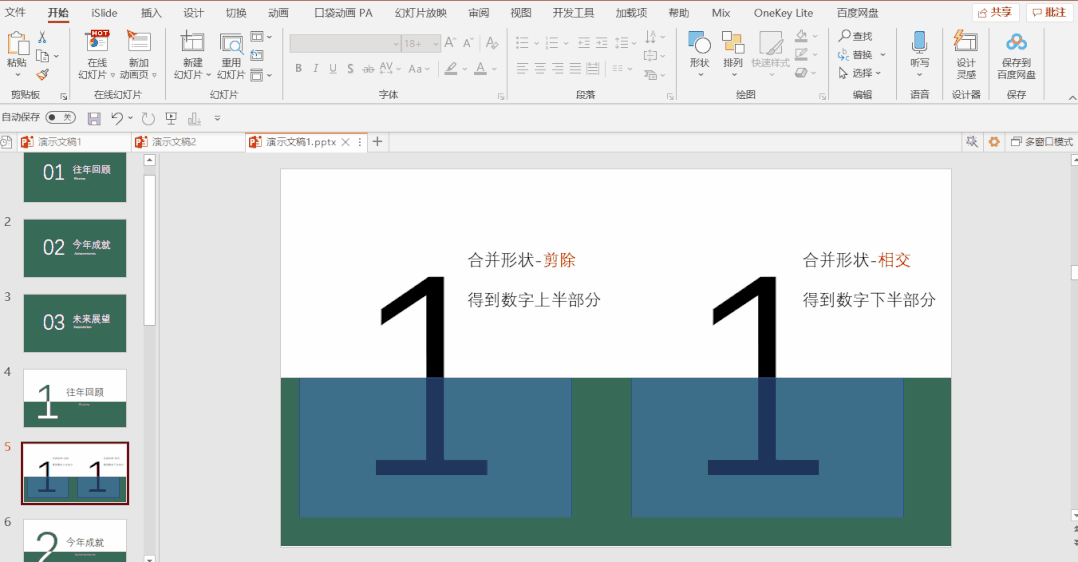Click the Cut scissors icon

point(42,37)
